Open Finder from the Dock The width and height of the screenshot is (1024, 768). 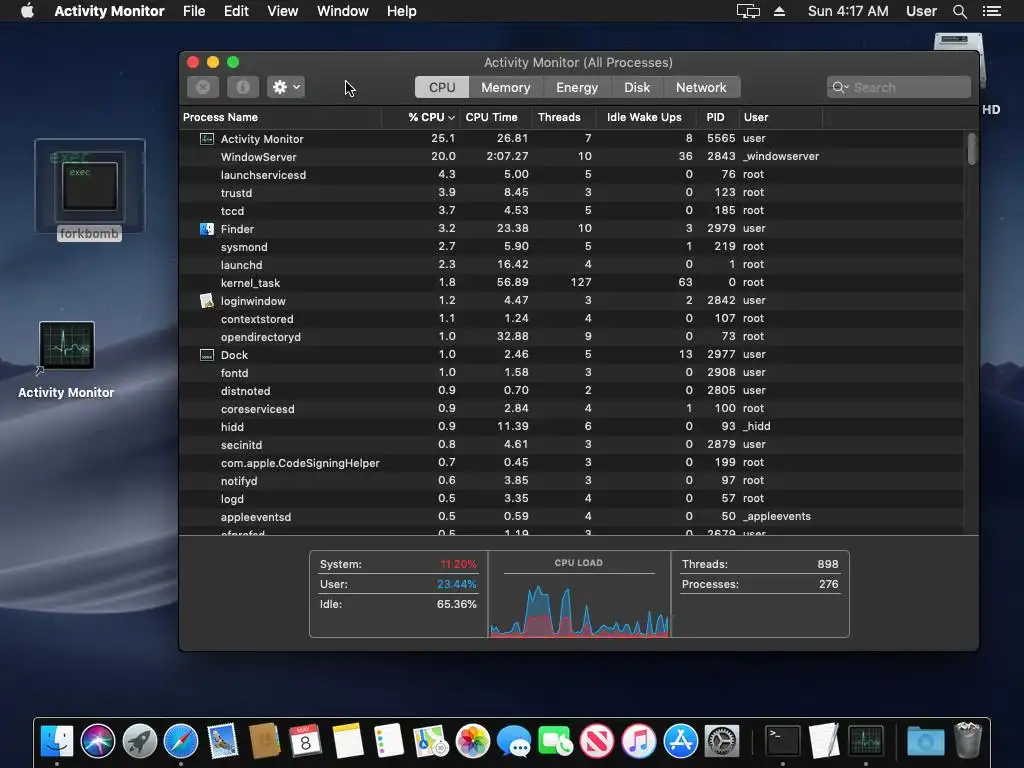[x=57, y=741]
